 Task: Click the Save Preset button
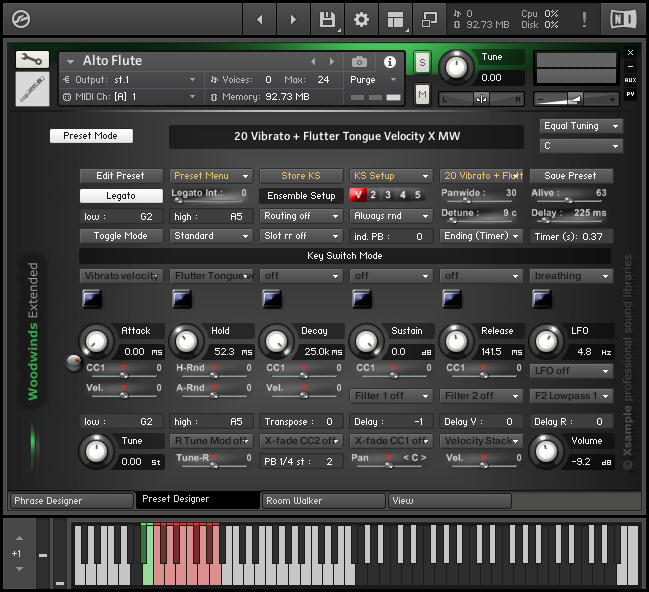point(571,176)
